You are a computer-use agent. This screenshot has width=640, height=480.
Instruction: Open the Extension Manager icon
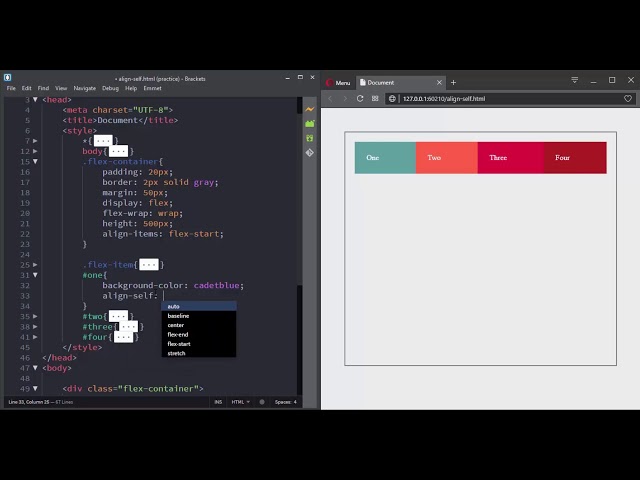310,124
